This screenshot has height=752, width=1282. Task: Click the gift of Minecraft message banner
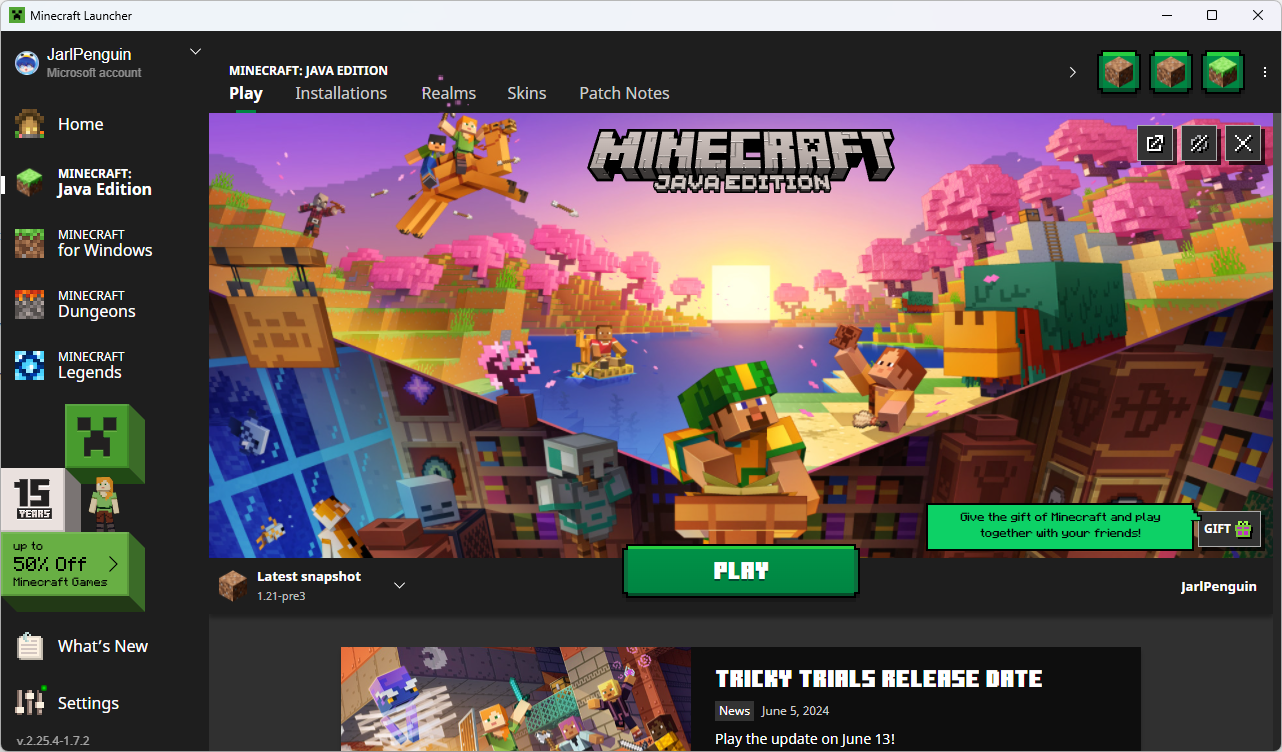click(1061, 526)
